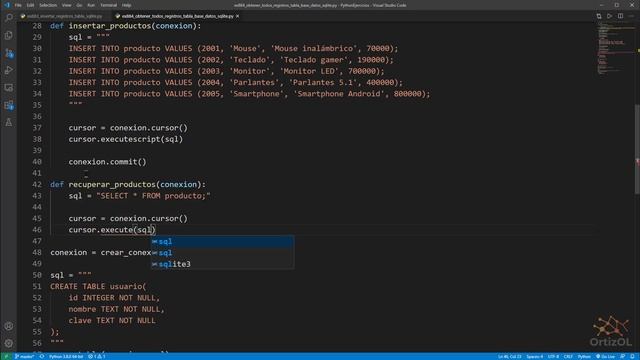Change end of line sequence CRLF
This screenshot has height=360, width=640.
click(x=568, y=356)
